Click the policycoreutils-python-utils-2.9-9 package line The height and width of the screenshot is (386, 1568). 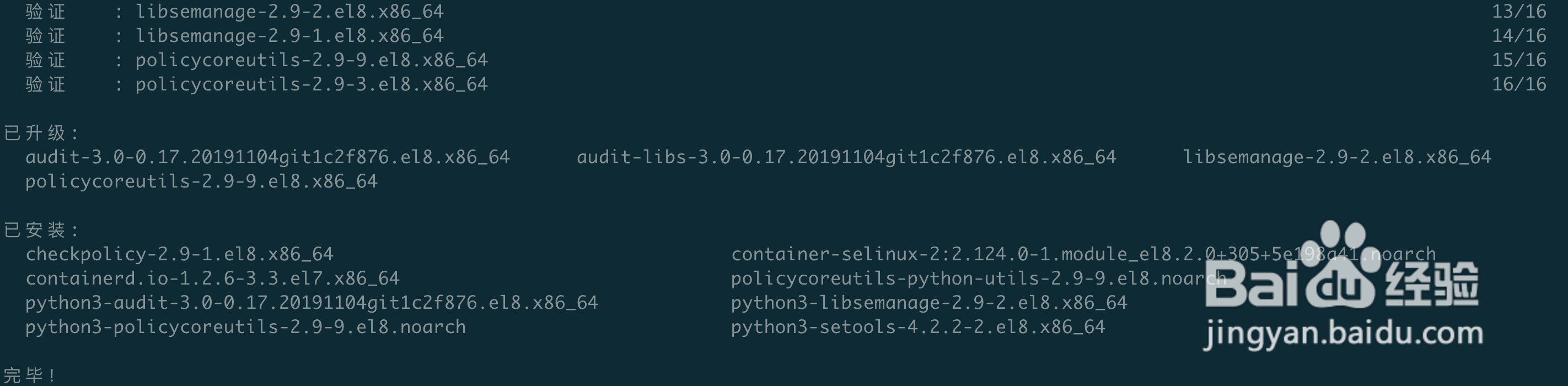point(979,278)
